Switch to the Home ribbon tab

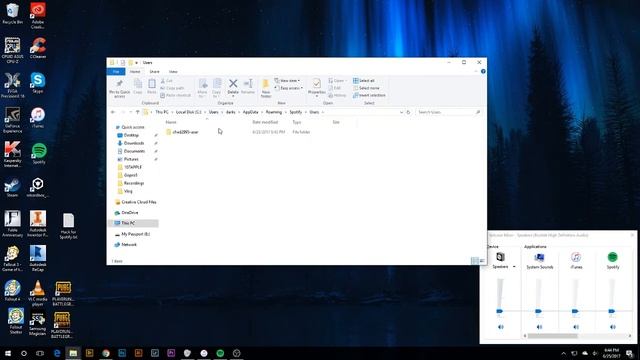click(135, 71)
